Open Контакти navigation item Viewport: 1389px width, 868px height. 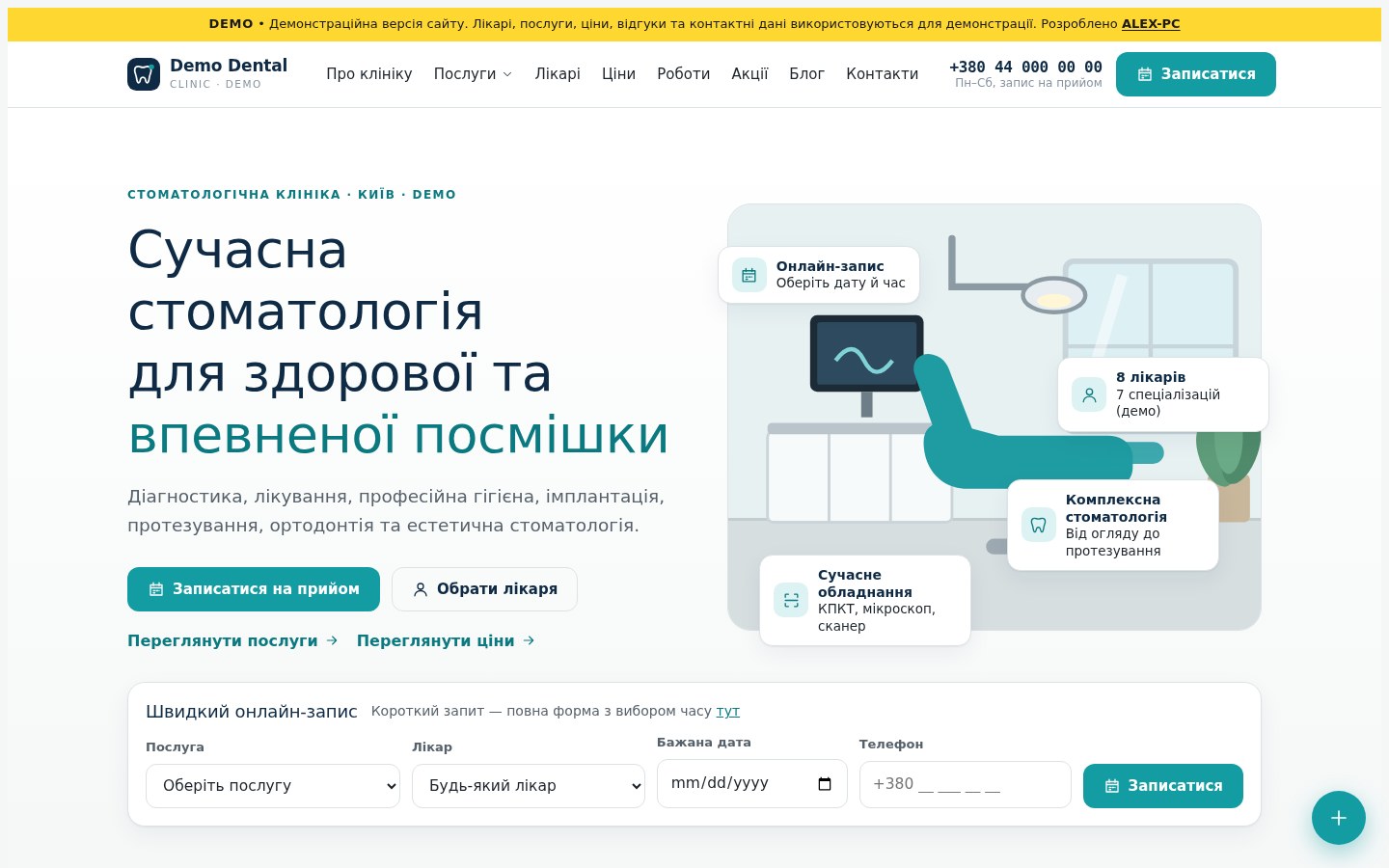[x=883, y=74]
